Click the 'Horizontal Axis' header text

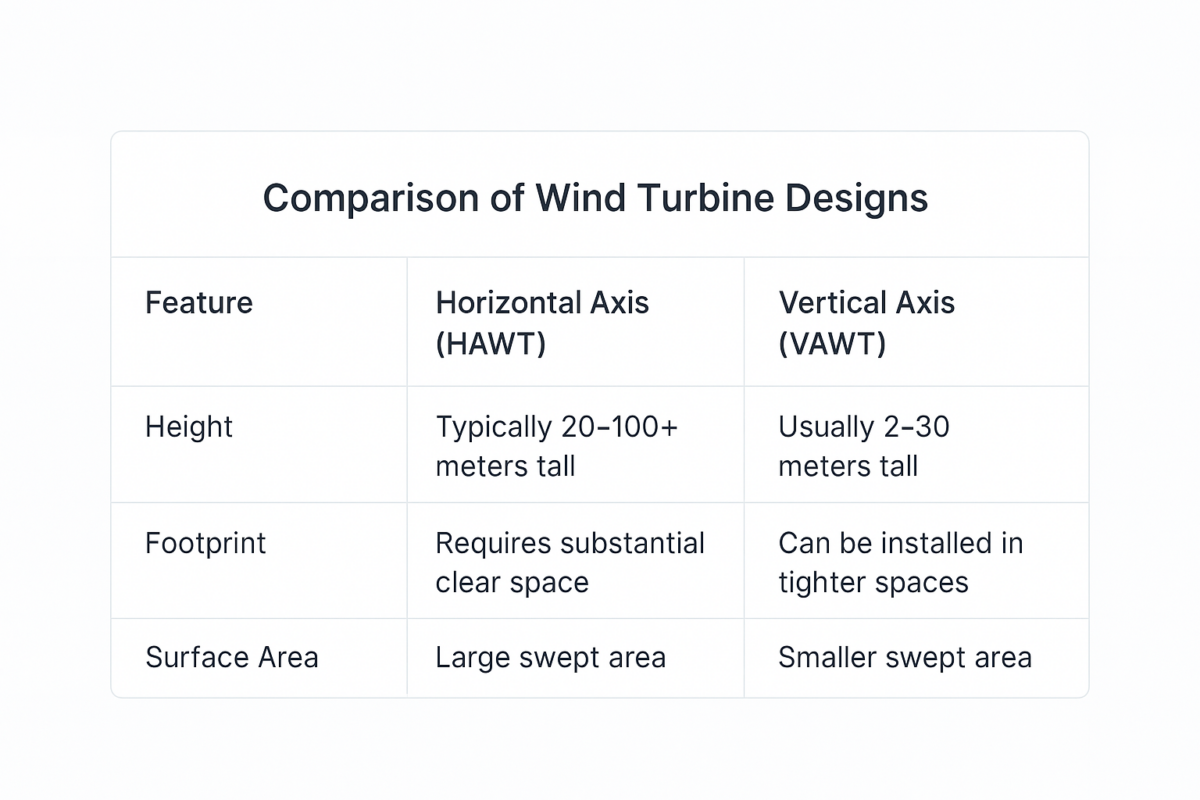pyautogui.click(x=542, y=303)
